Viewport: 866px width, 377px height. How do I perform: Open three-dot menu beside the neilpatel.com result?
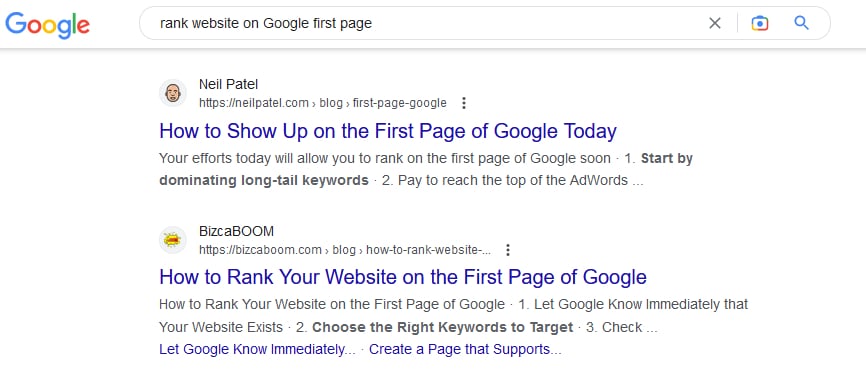click(x=464, y=103)
